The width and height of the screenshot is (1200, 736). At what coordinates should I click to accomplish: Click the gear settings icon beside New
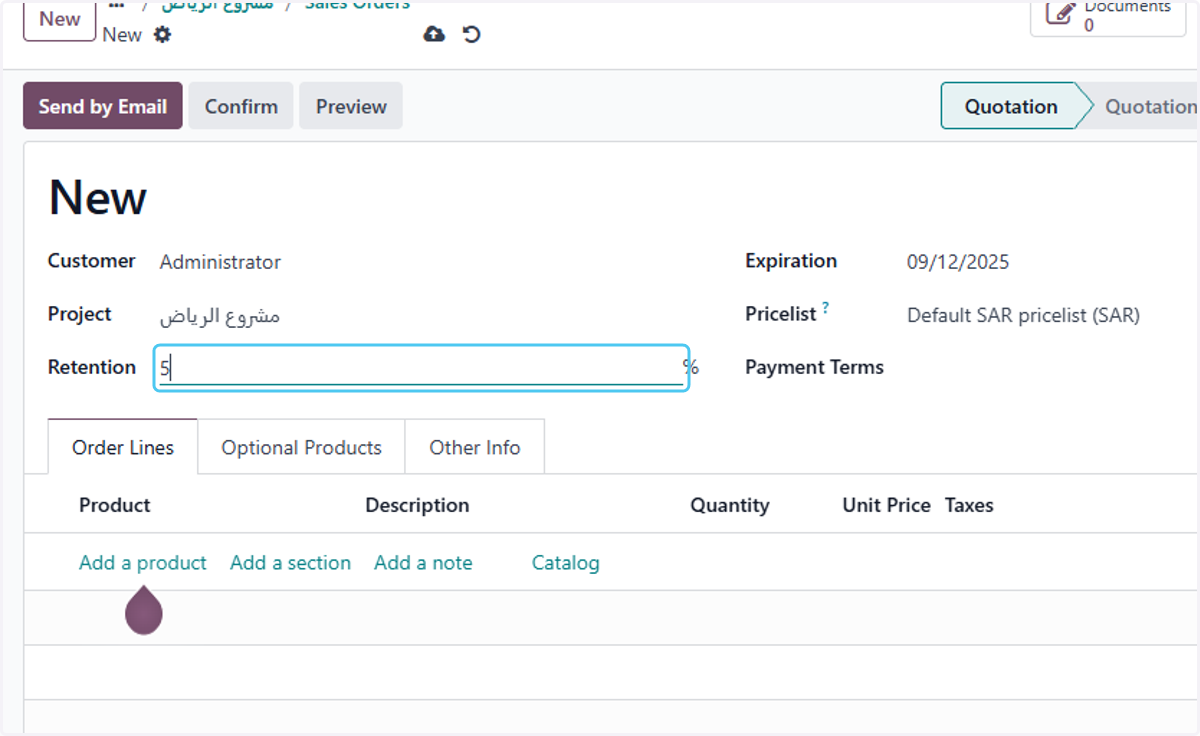(x=162, y=35)
